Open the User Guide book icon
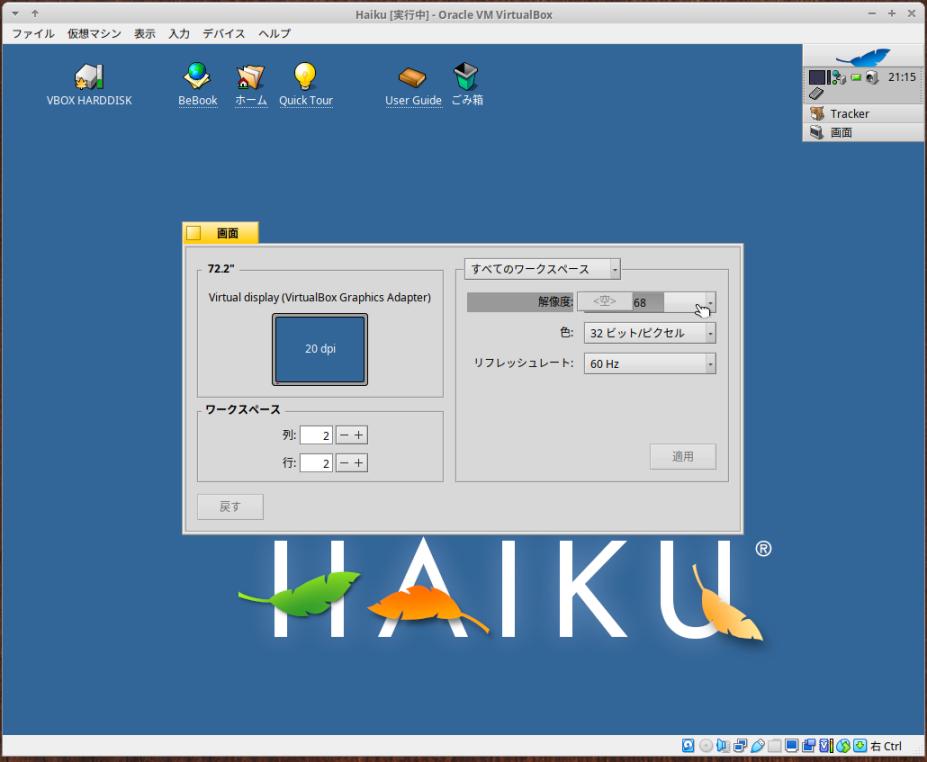The width and height of the screenshot is (927, 762). click(x=412, y=77)
